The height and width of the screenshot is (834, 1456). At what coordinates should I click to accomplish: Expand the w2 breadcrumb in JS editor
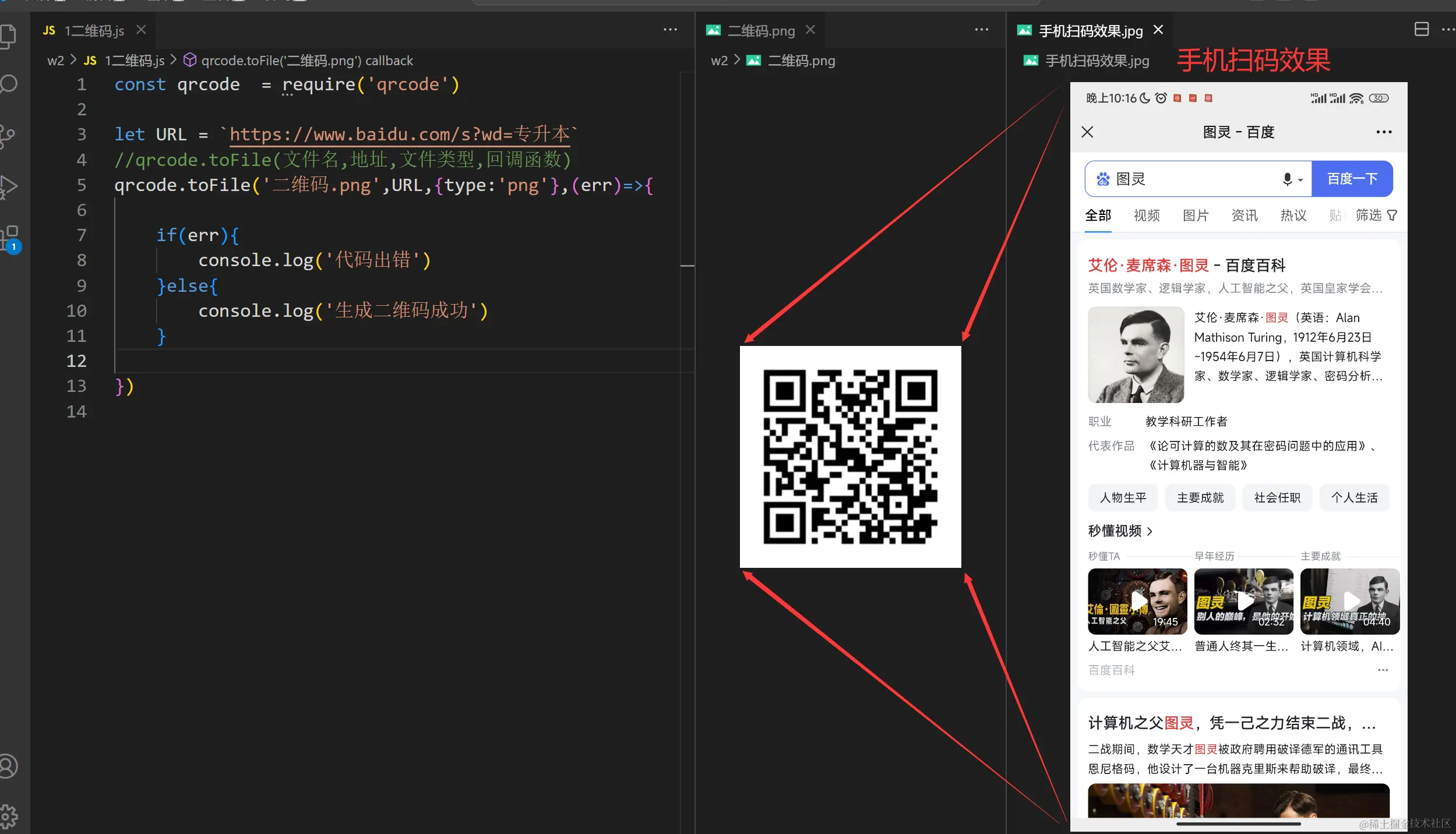55,61
